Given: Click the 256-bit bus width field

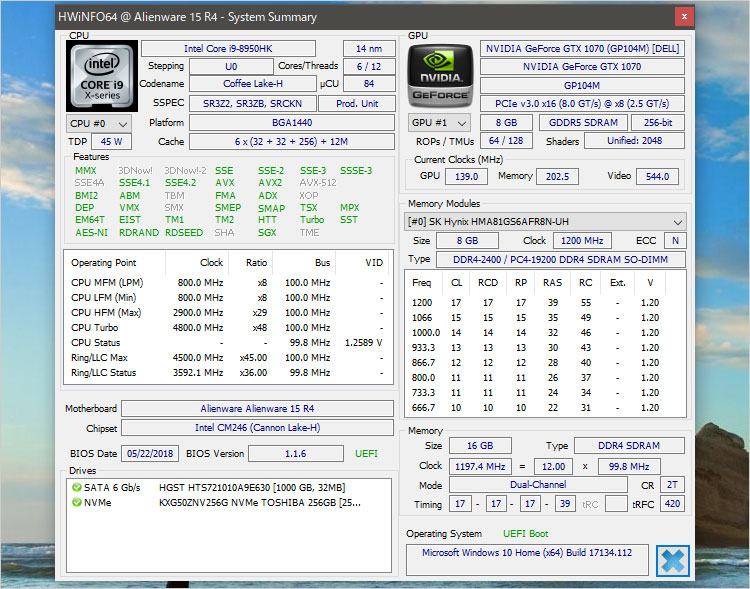Looking at the screenshot, I should pyautogui.click(x=658, y=122).
